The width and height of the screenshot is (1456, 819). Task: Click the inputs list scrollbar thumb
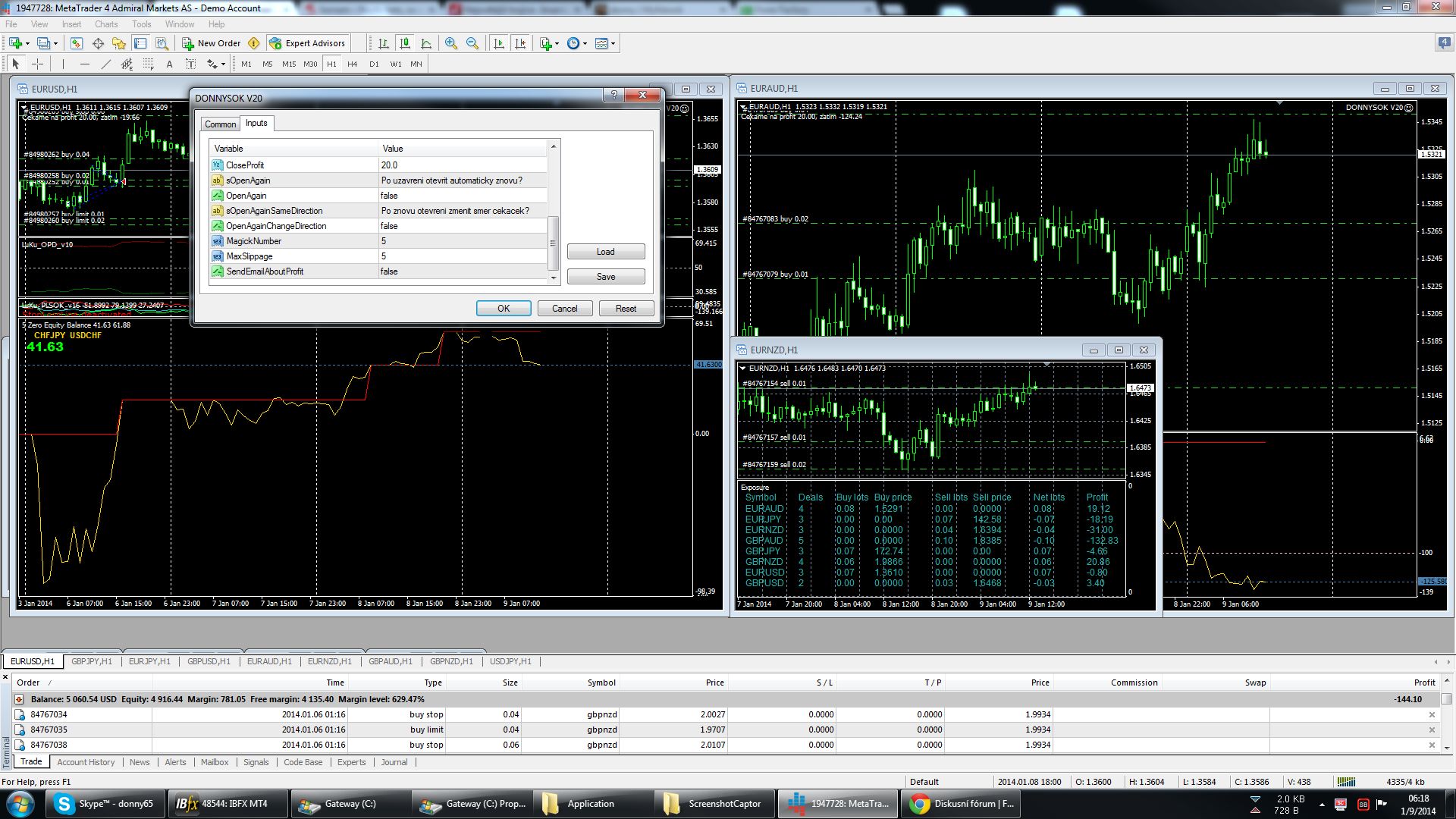(553, 243)
